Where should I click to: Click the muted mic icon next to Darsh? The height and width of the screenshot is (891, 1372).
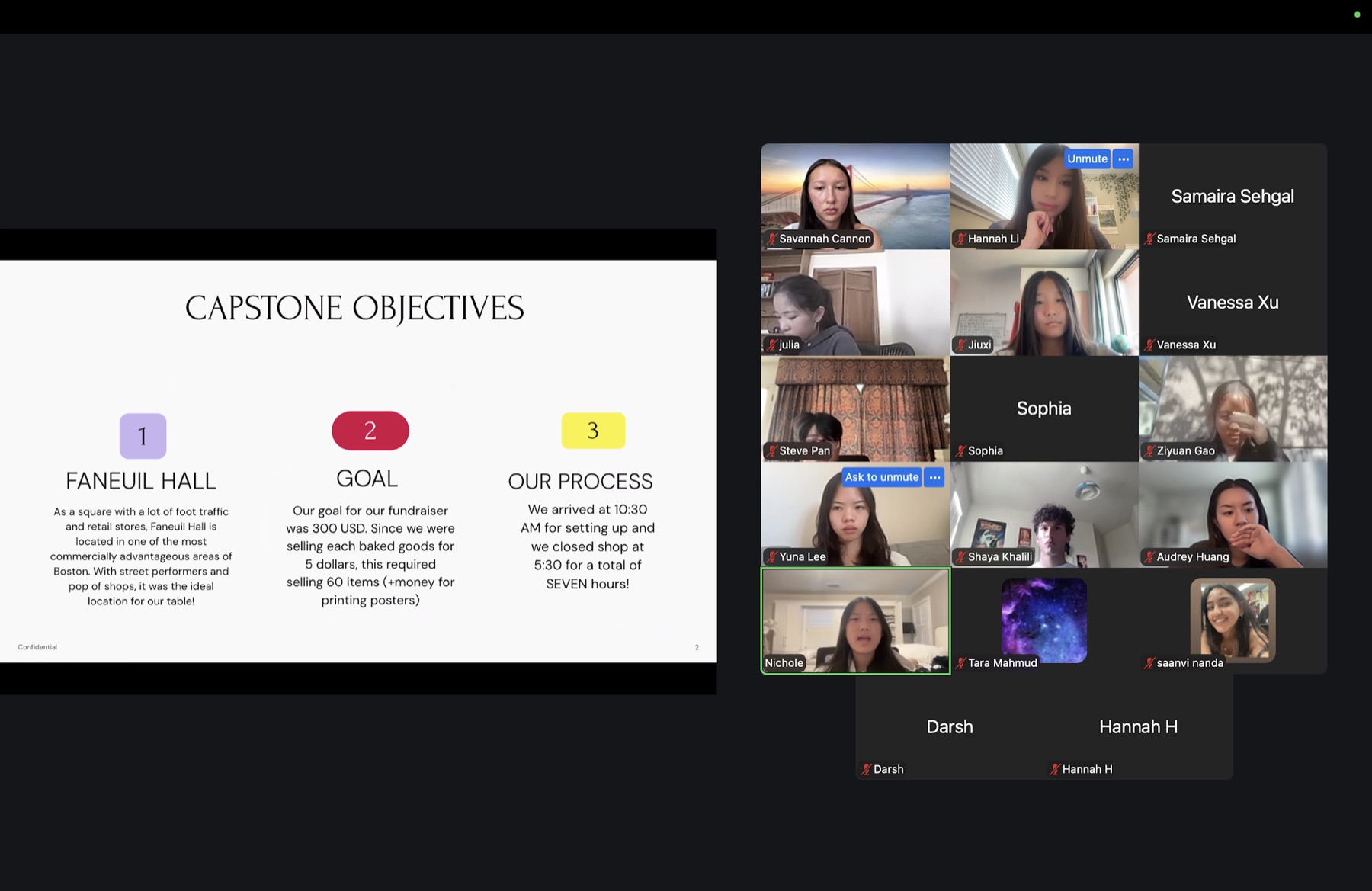click(866, 769)
